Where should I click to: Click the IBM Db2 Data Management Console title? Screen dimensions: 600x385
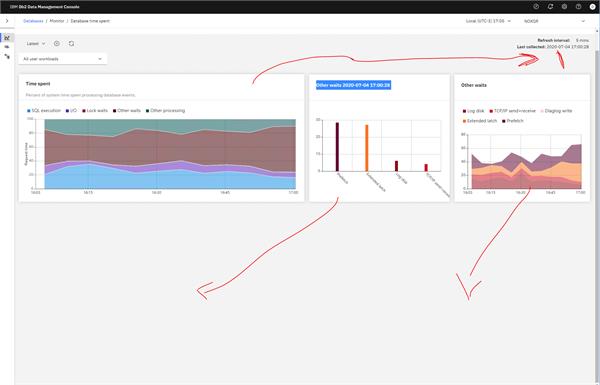pos(45,7)
